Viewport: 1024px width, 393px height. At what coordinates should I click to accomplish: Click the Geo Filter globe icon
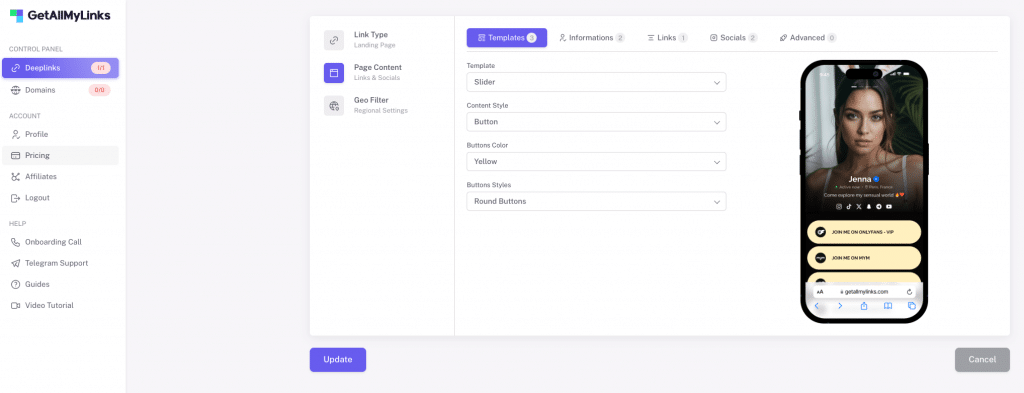tap(334, 105)
